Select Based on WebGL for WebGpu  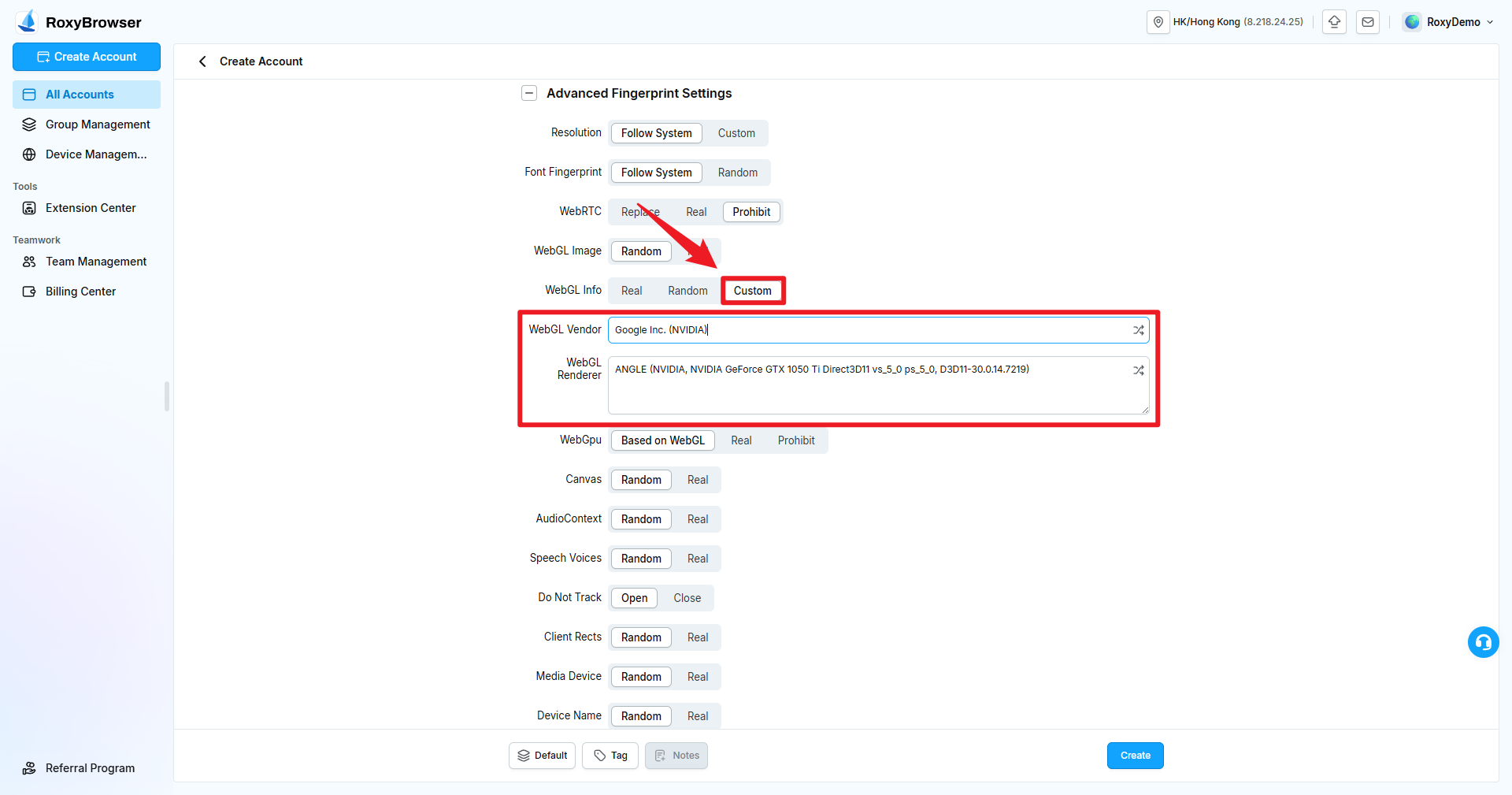(x=663, y=440)
